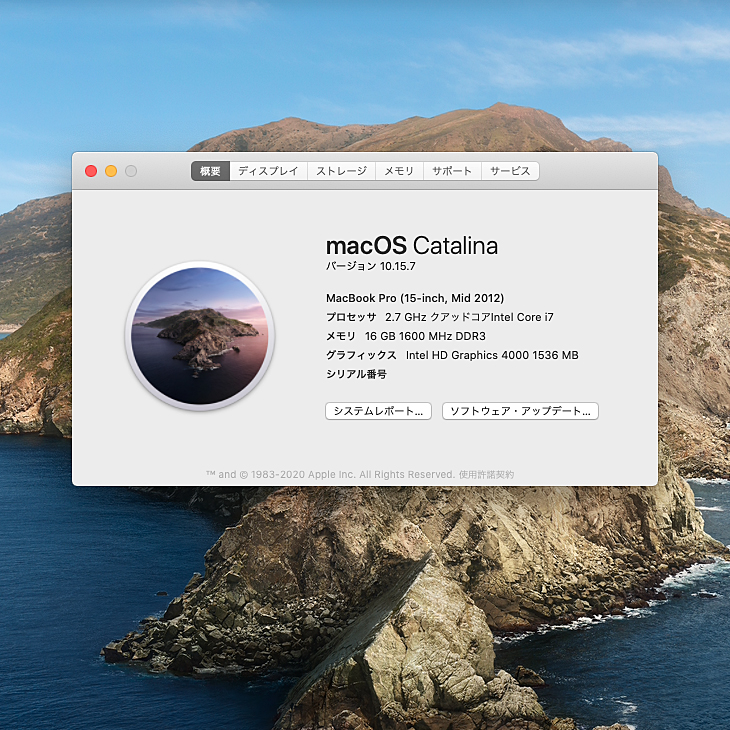Viewport: 730px width, 730px height.
Task: Click the MacBook Pro (15-inch, Mid 2012) text
Action: (x=415, y=298)
